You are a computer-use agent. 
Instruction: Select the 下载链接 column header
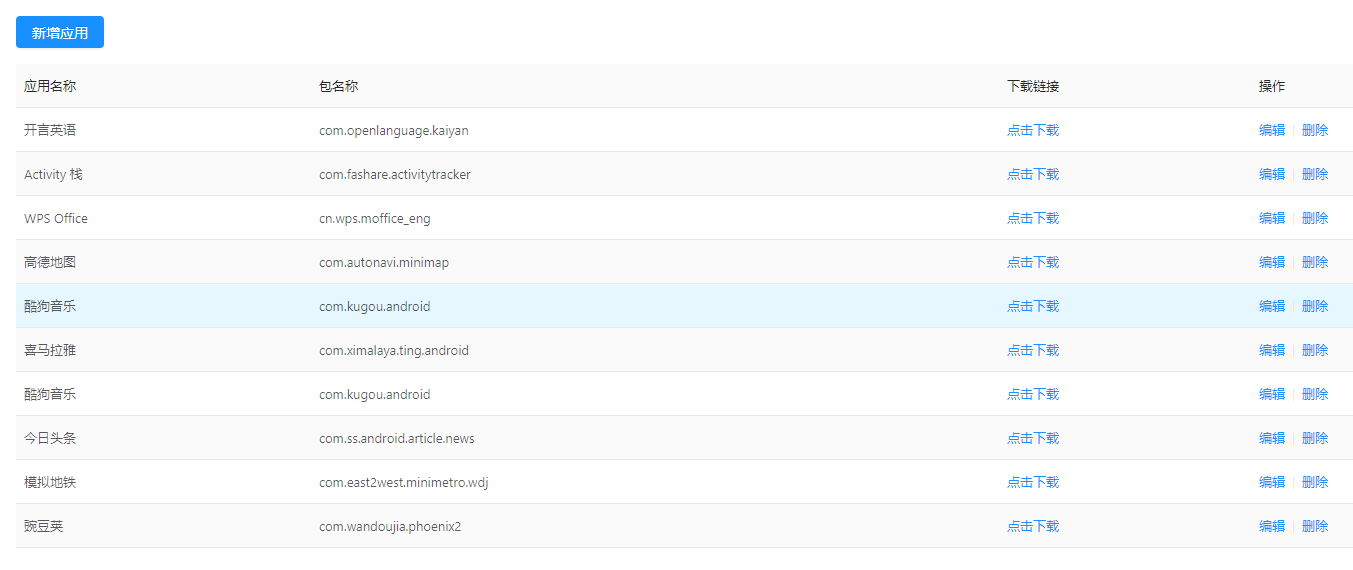[1033, 86]
